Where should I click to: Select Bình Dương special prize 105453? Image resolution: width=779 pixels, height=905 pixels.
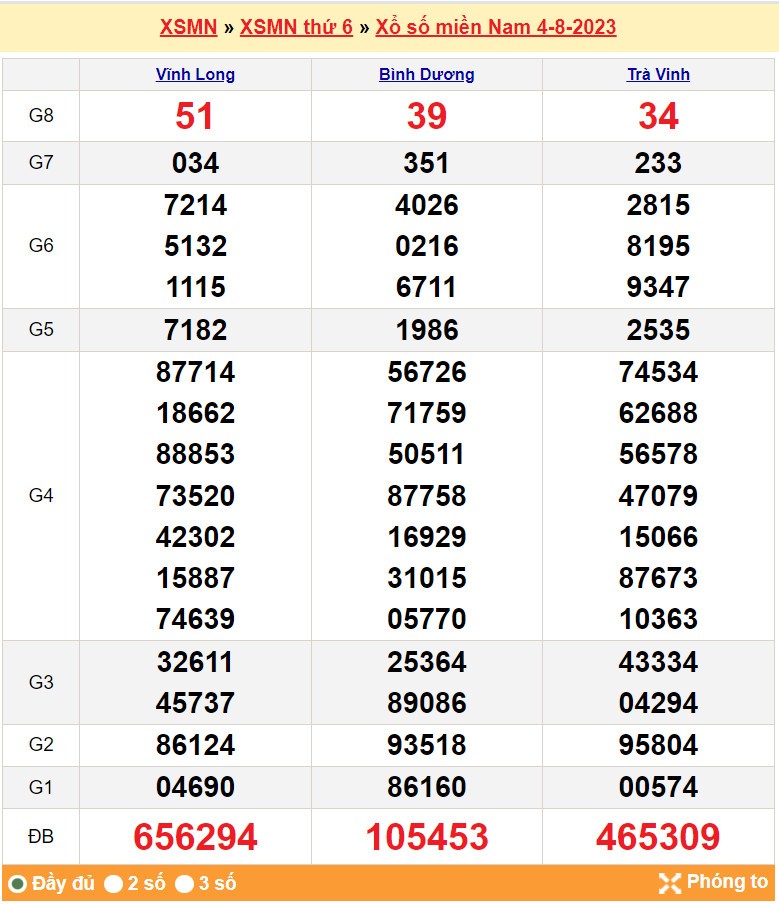tap(427, 837)
